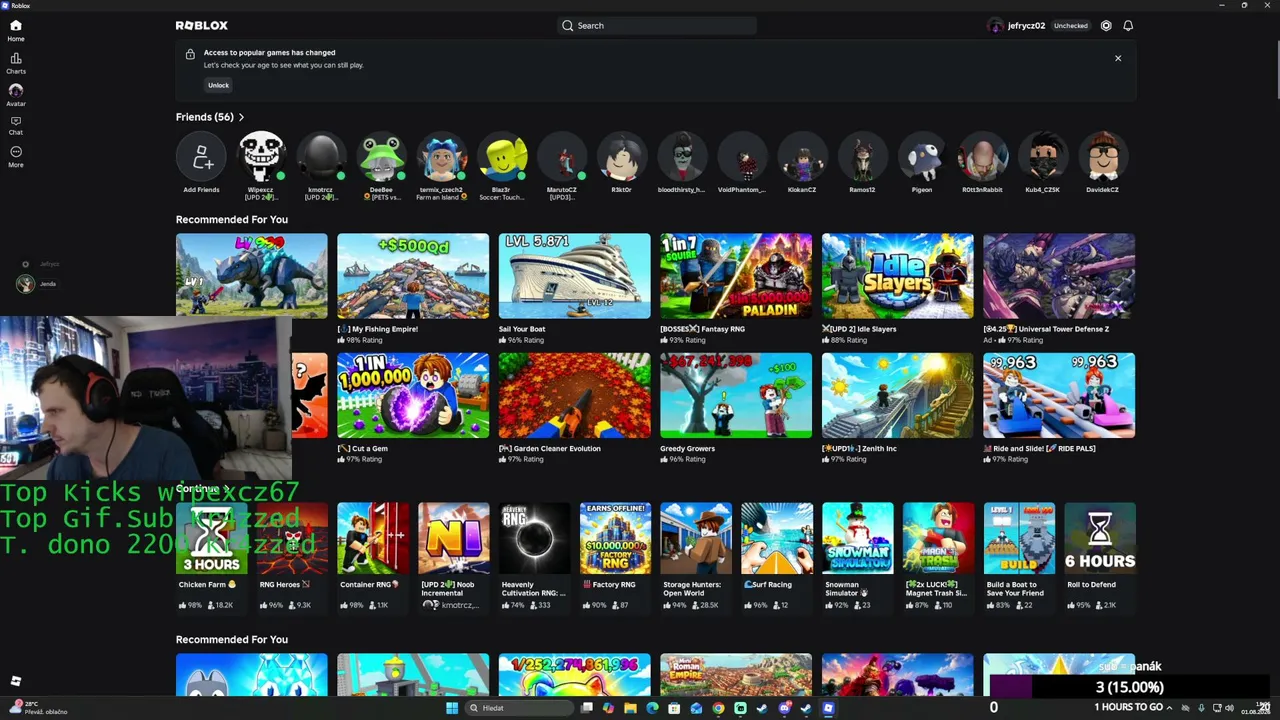Open the My Fishing Empire game thumbnail

(413, 276)
